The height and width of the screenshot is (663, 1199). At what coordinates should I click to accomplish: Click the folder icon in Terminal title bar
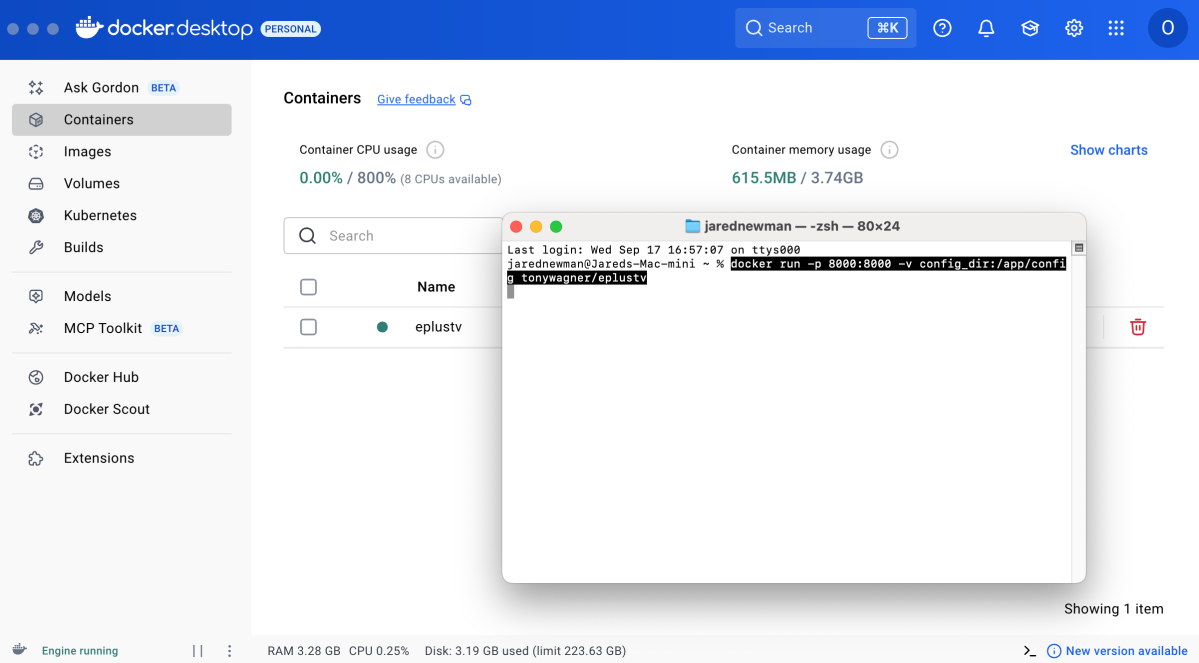(x=693, y=226)
